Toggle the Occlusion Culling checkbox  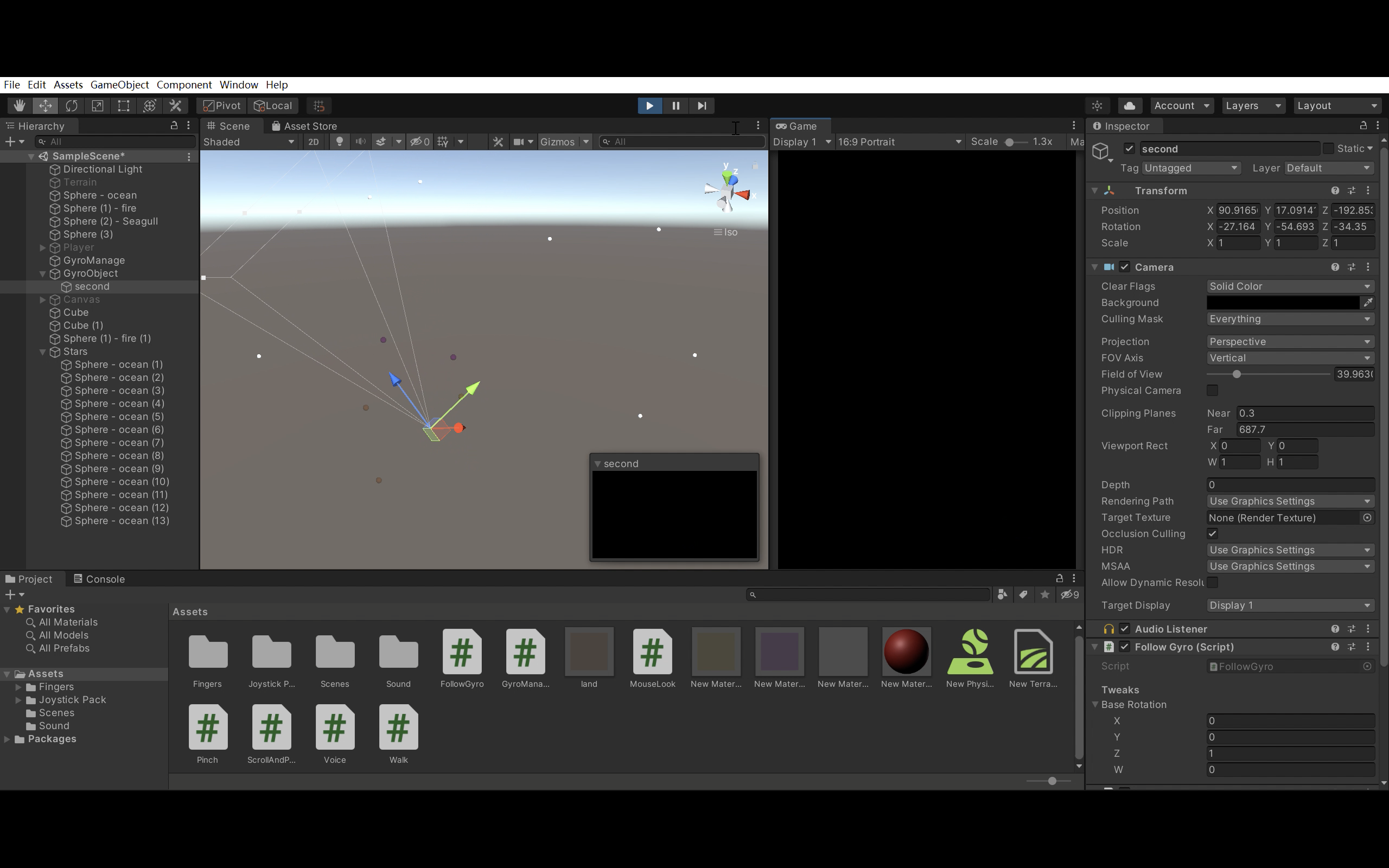tap(1212, 533)
